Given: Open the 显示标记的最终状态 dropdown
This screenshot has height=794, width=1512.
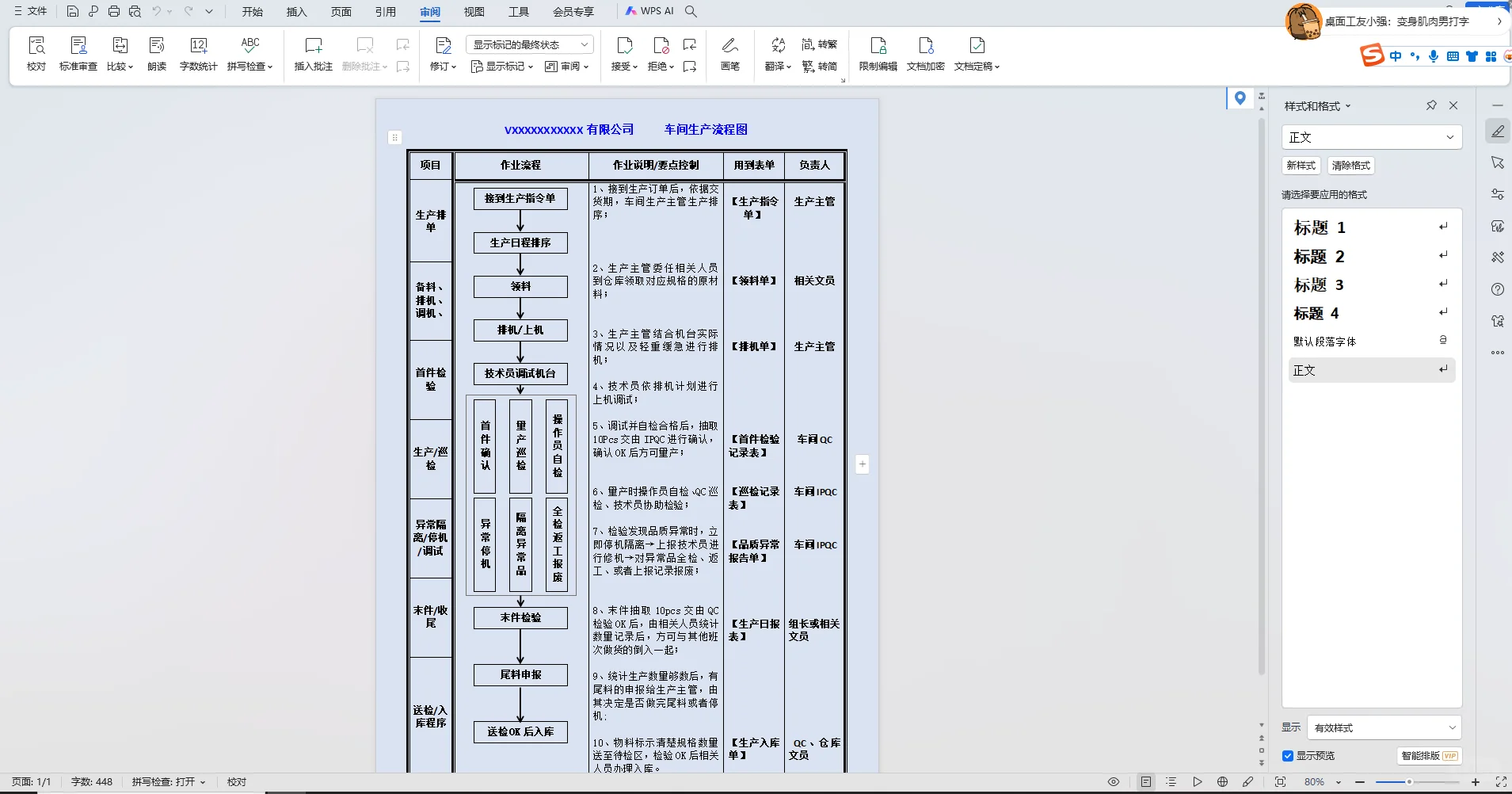Looking at the screenshot, I should pyautogui.click(x=530, y=44).
